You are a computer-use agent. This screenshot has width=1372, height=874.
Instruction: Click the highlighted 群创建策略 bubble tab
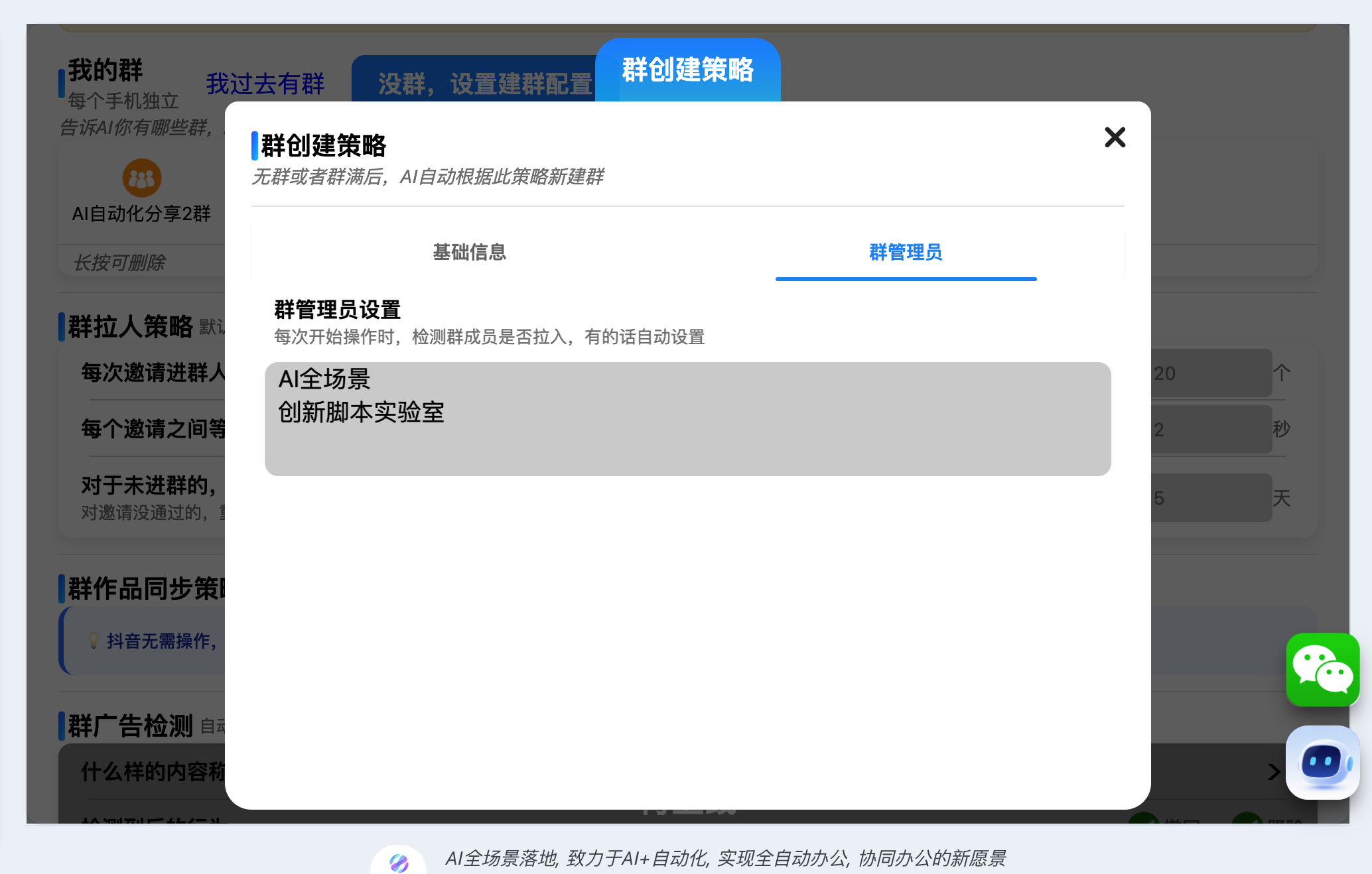(687, 70)
